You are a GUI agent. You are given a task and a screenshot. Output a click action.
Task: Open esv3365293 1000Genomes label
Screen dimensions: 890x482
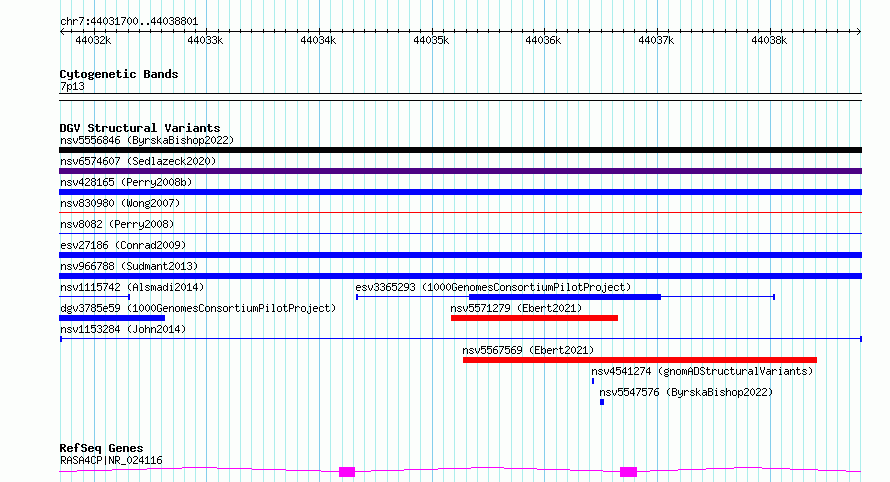[493, 287]
